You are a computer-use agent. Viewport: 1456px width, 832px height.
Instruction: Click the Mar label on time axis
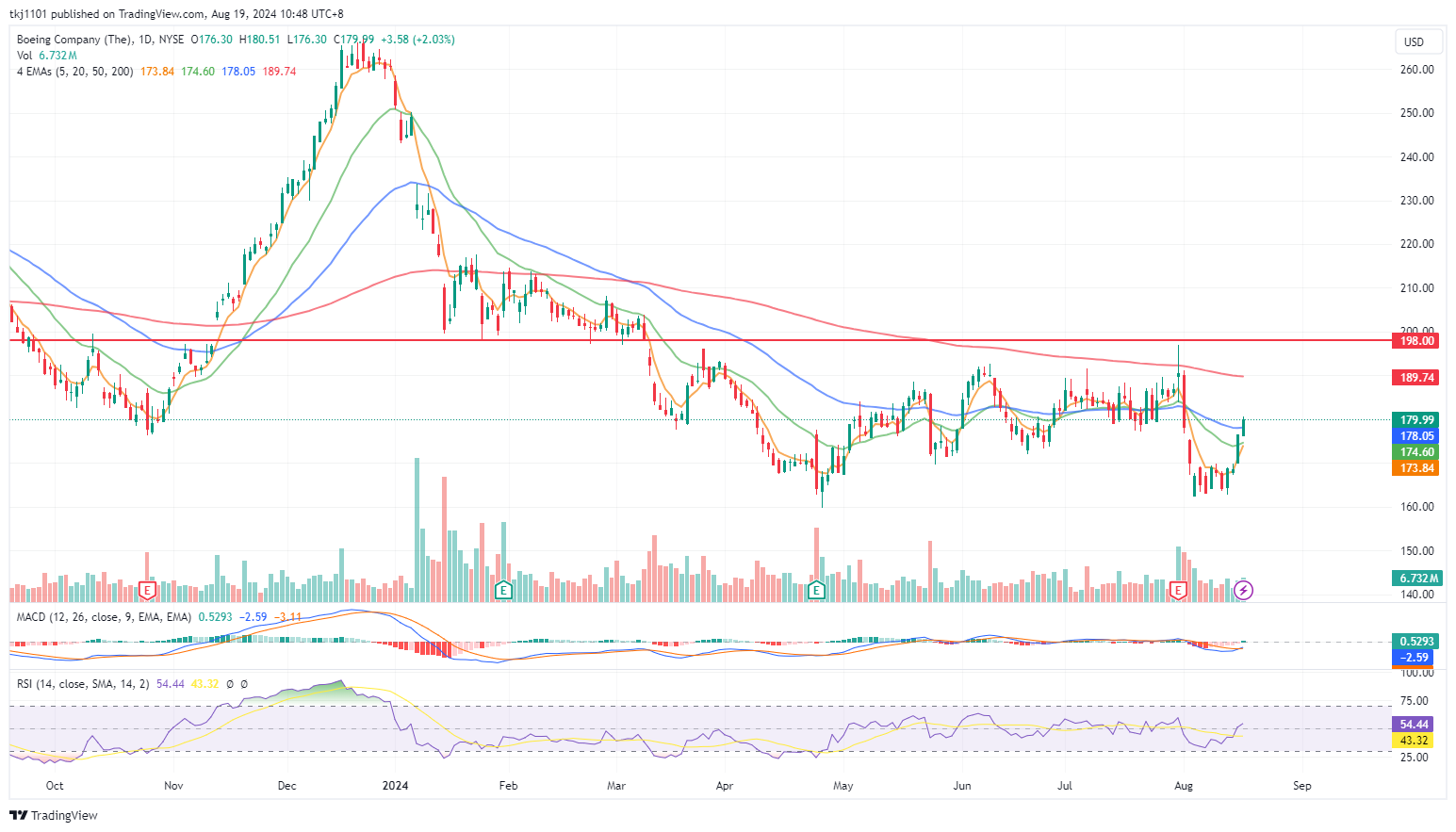tap(616, 786)
